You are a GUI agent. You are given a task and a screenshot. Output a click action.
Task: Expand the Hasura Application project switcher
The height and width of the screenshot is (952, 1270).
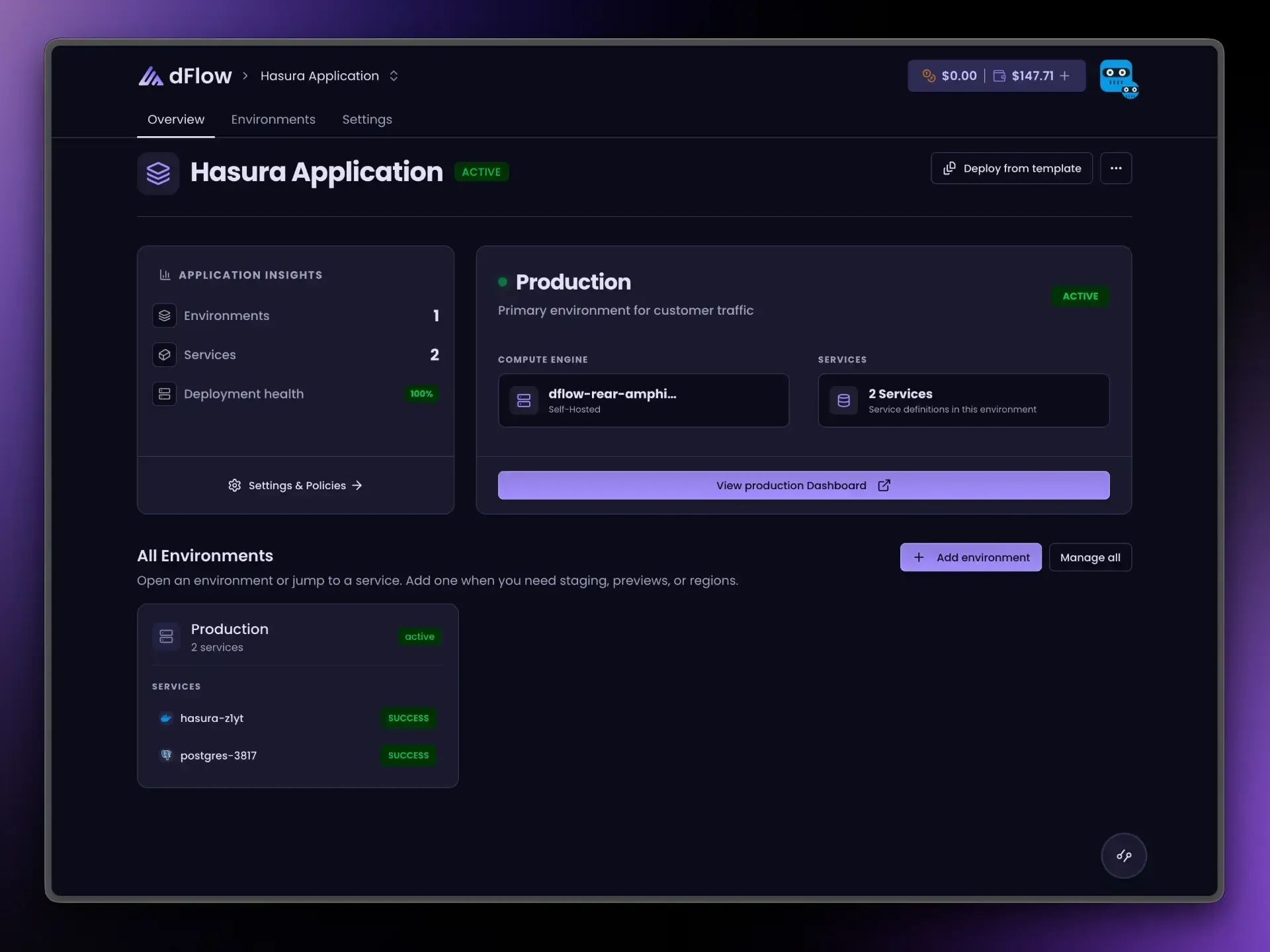pyautogui.click(x=394, y=76)
